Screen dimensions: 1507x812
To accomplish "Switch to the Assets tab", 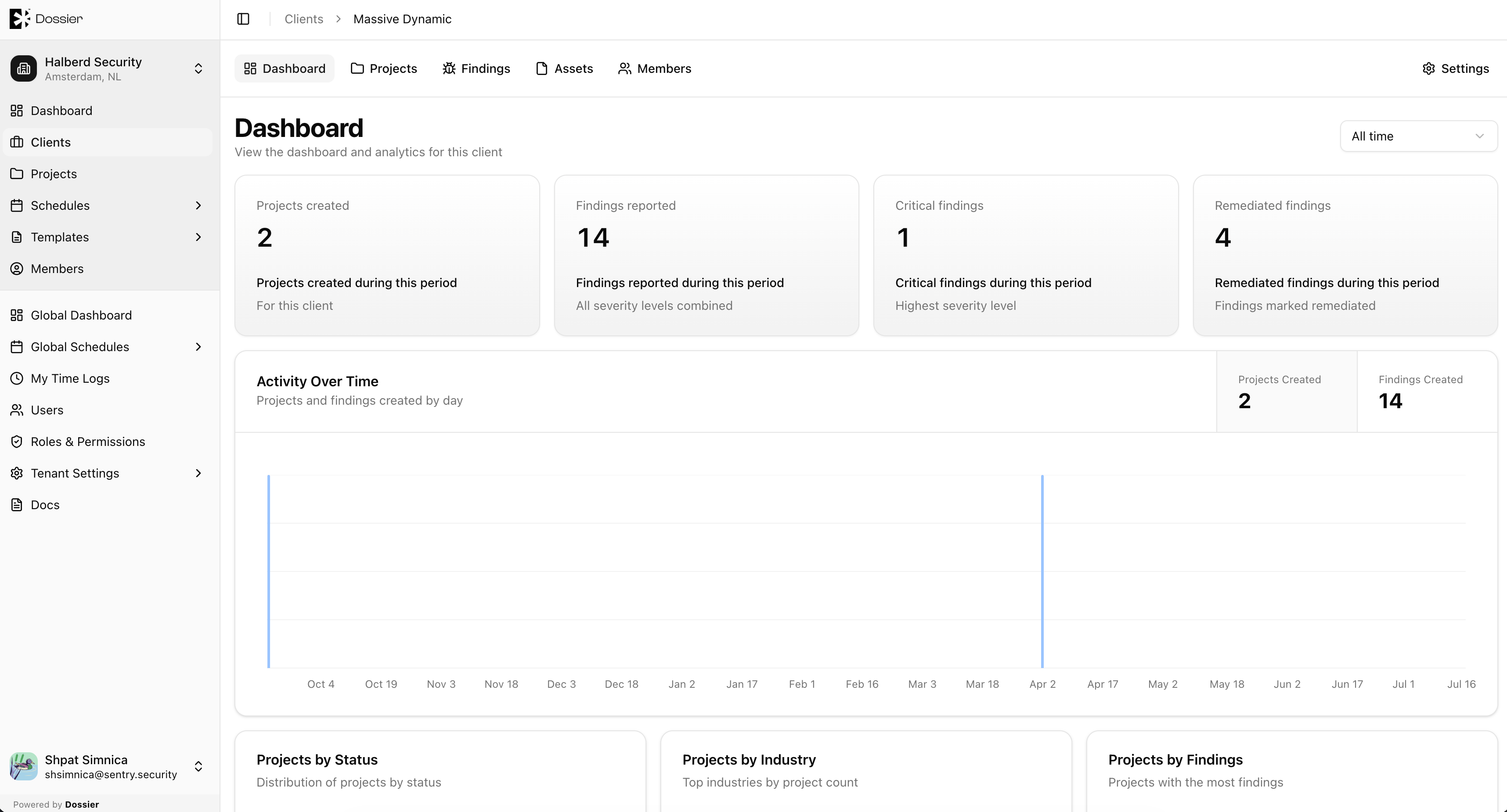I will (x=565, y=68).
